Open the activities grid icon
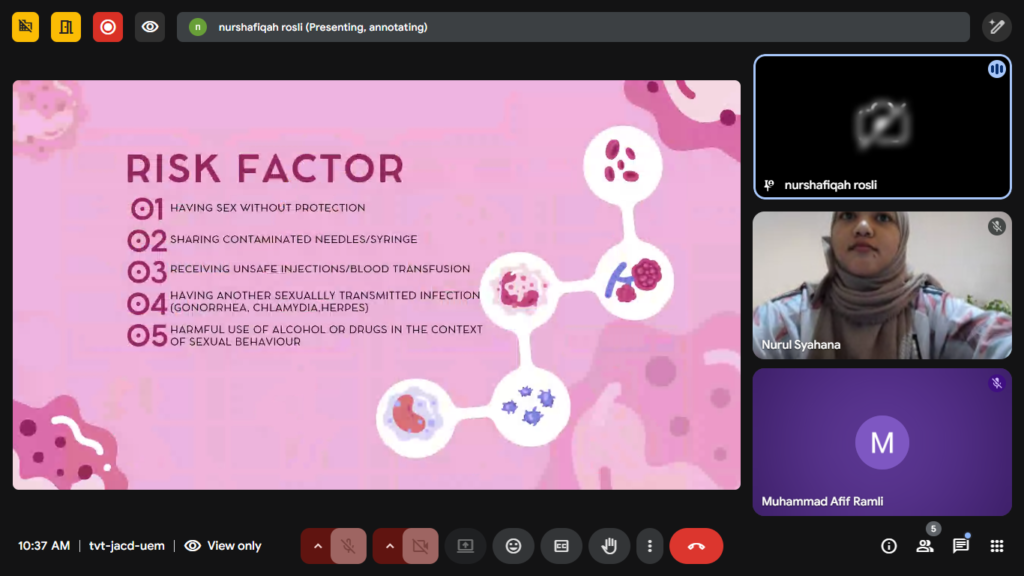Image resolution: width=1024 pixels, height=576 pixels. (996, 546)
